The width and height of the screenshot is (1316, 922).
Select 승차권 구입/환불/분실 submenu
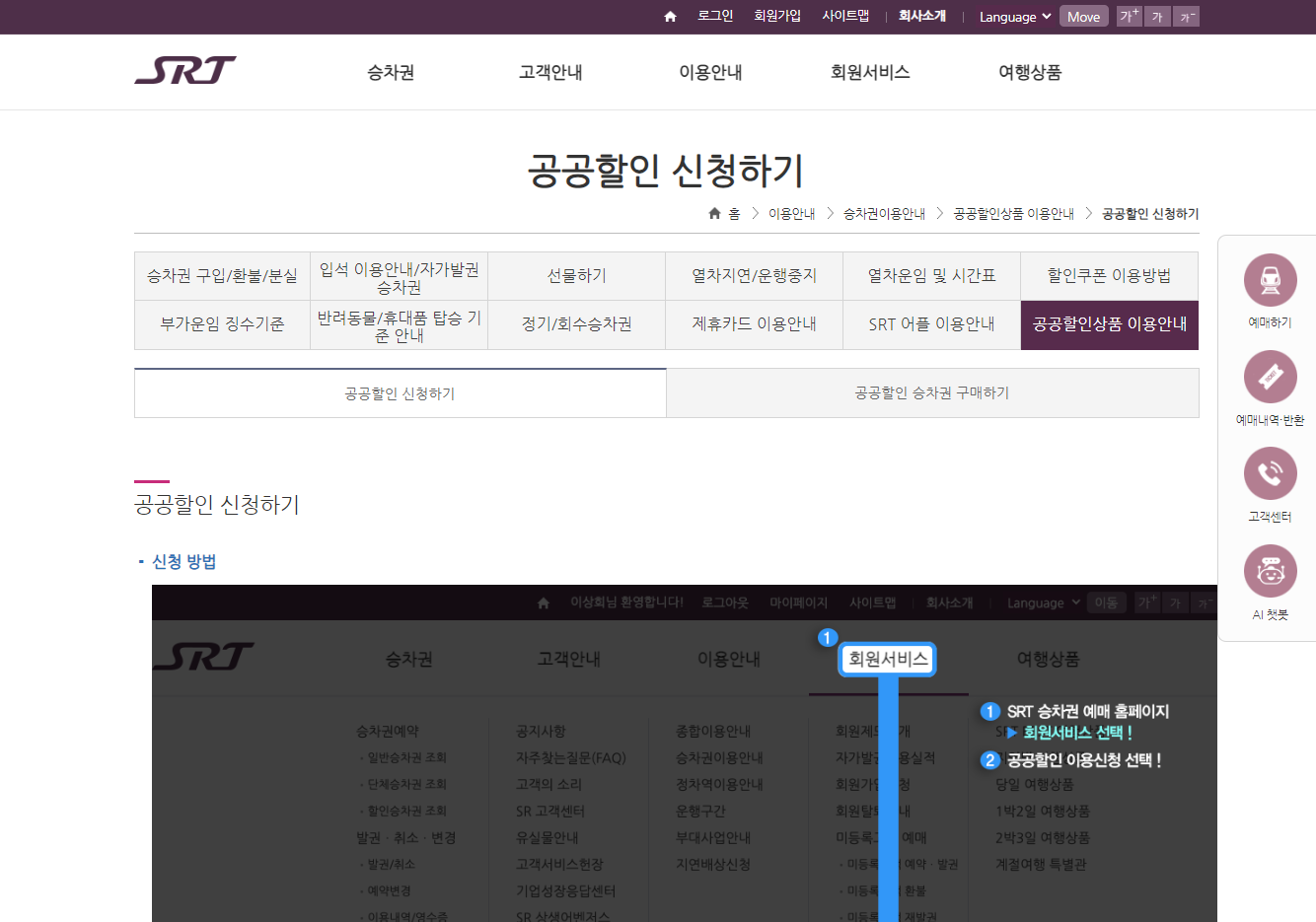[x=222, y=276]
